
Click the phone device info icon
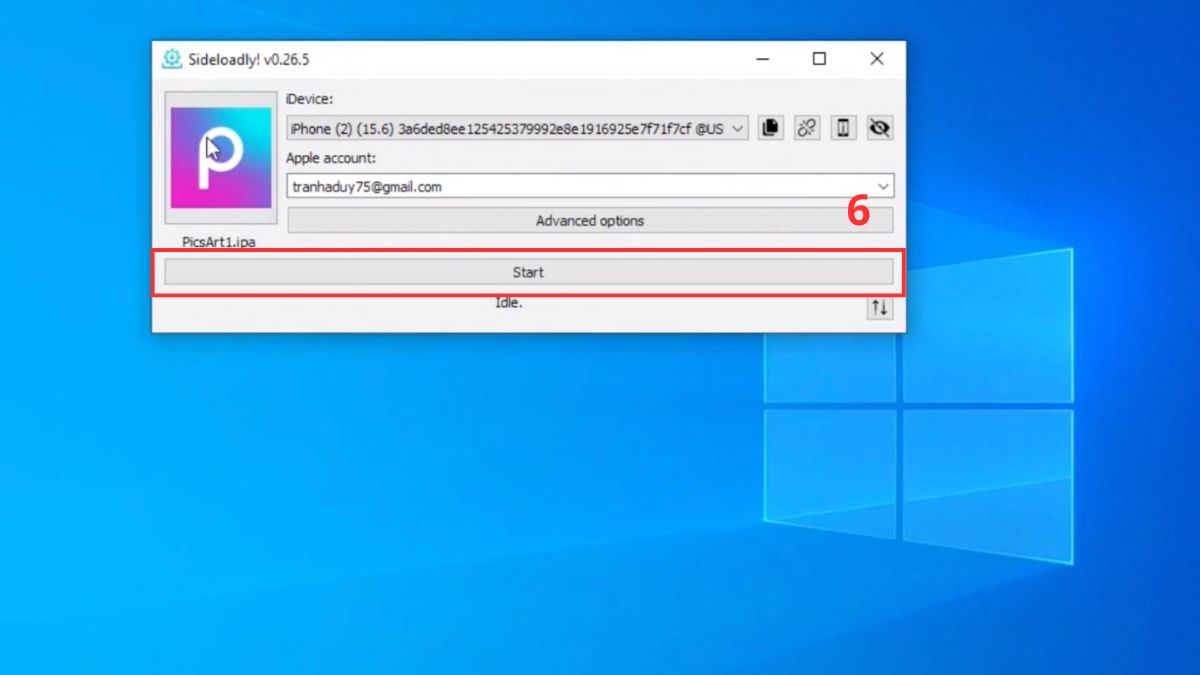843,128
